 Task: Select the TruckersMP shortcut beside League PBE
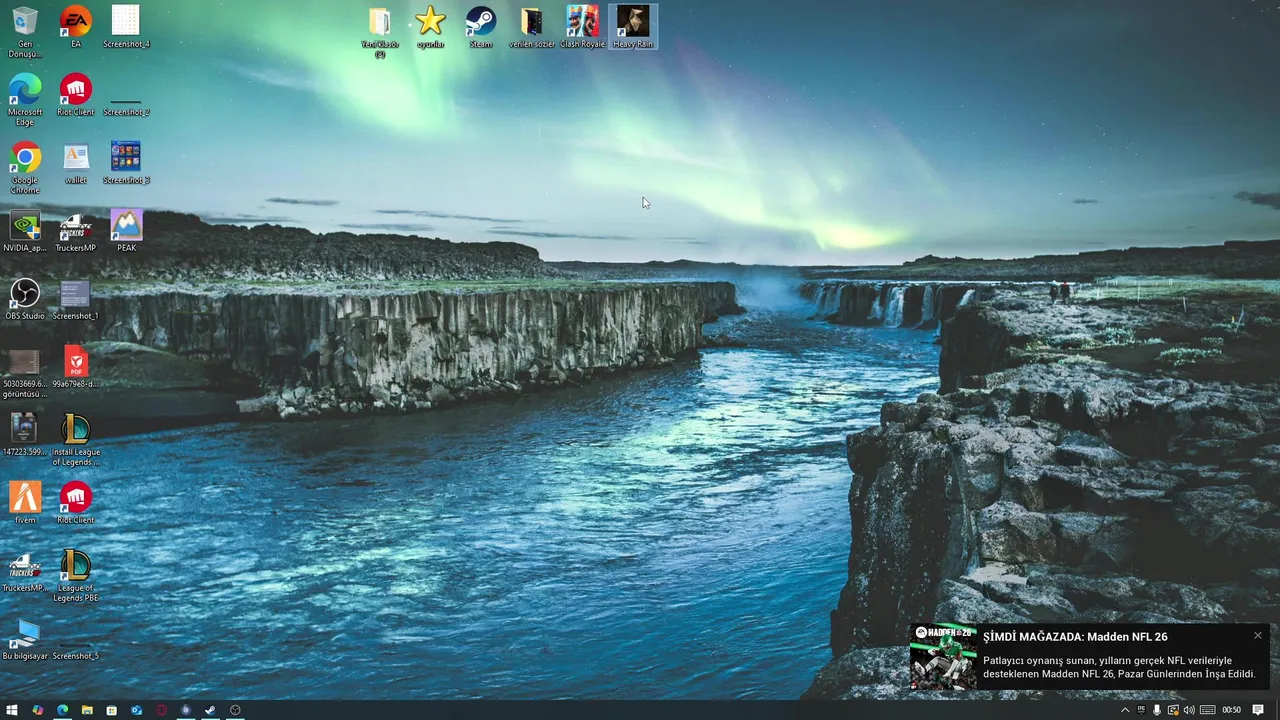(x=25, y=571)
